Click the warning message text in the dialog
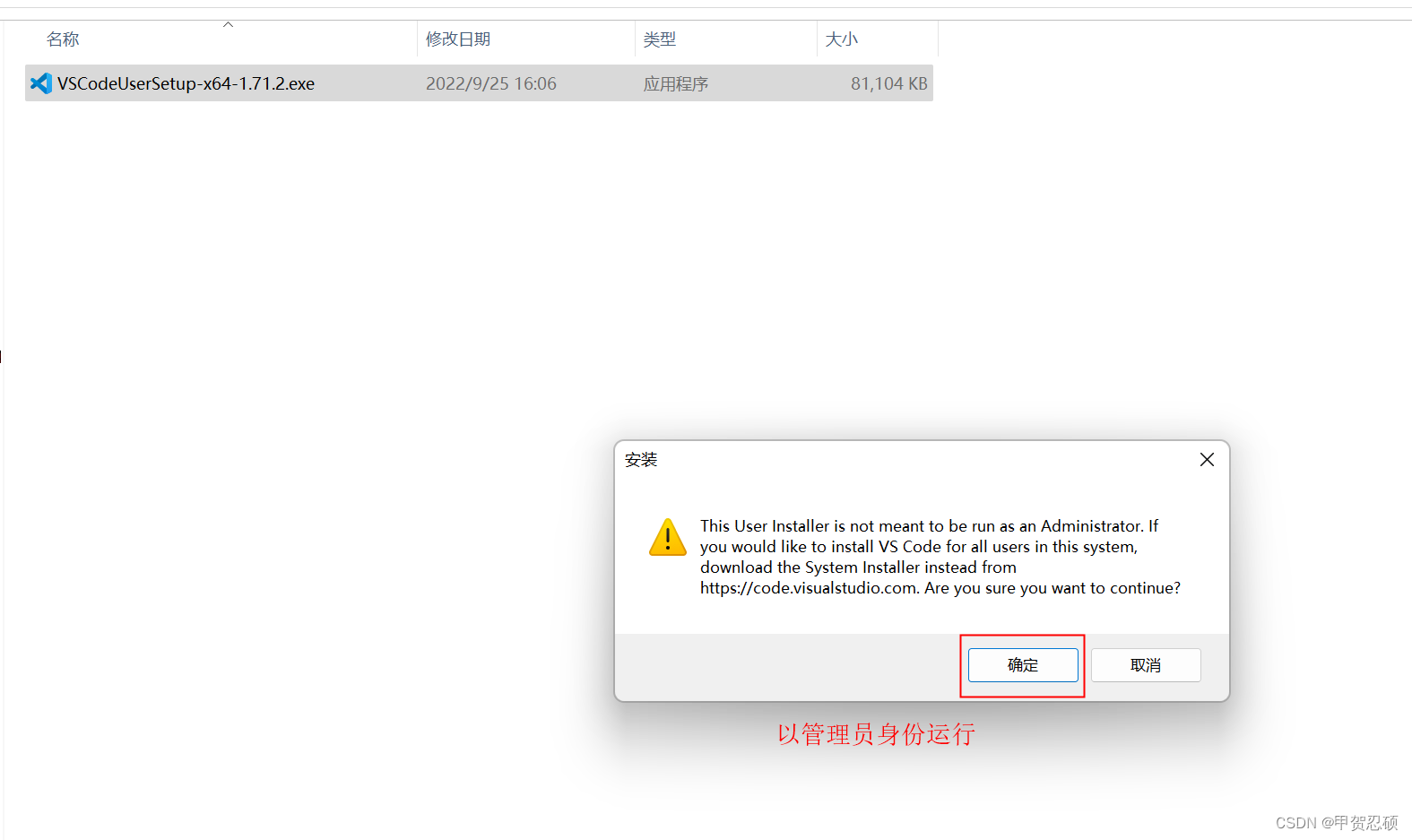This screenshot has width=1412, height=840. tap(940, 557)
